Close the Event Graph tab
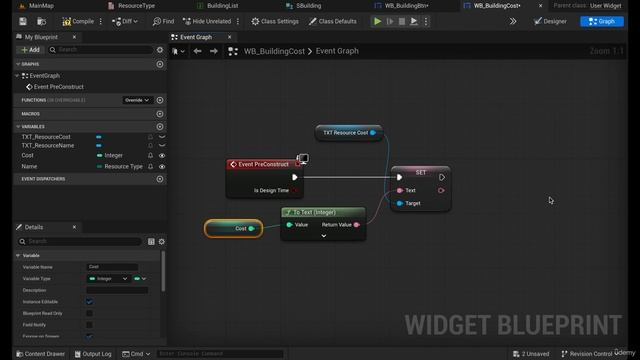 (229, 37)
